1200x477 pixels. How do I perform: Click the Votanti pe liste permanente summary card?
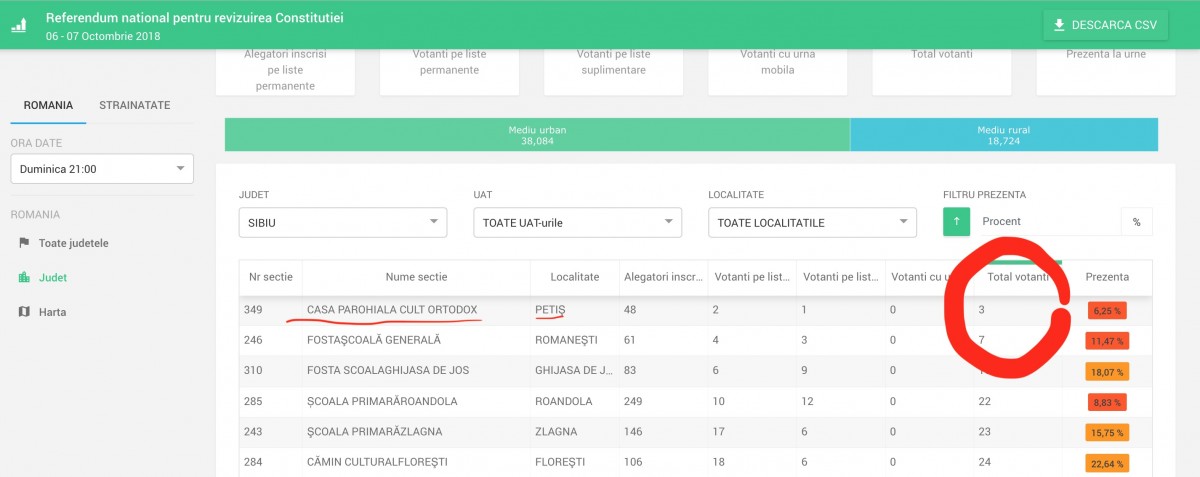coord(449,70)
